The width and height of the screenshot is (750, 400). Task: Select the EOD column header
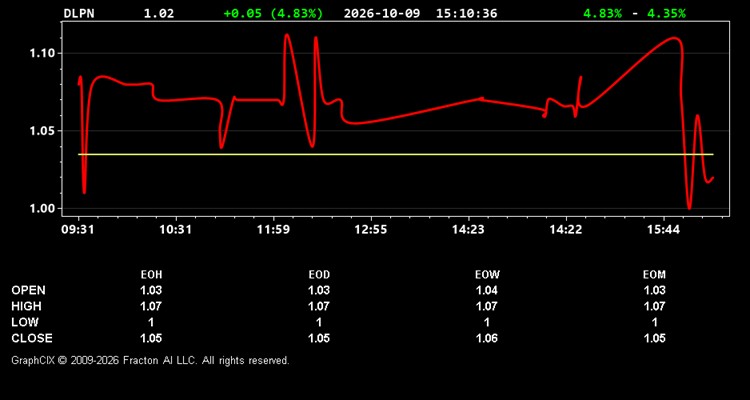[319, 275]
